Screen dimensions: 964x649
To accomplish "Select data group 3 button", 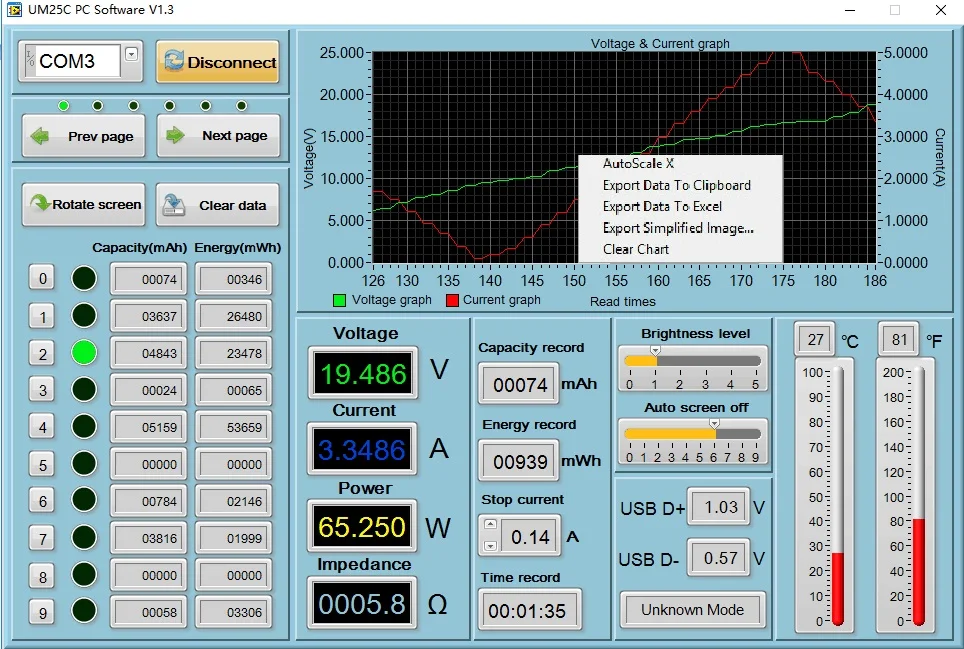I will point(42,390).
